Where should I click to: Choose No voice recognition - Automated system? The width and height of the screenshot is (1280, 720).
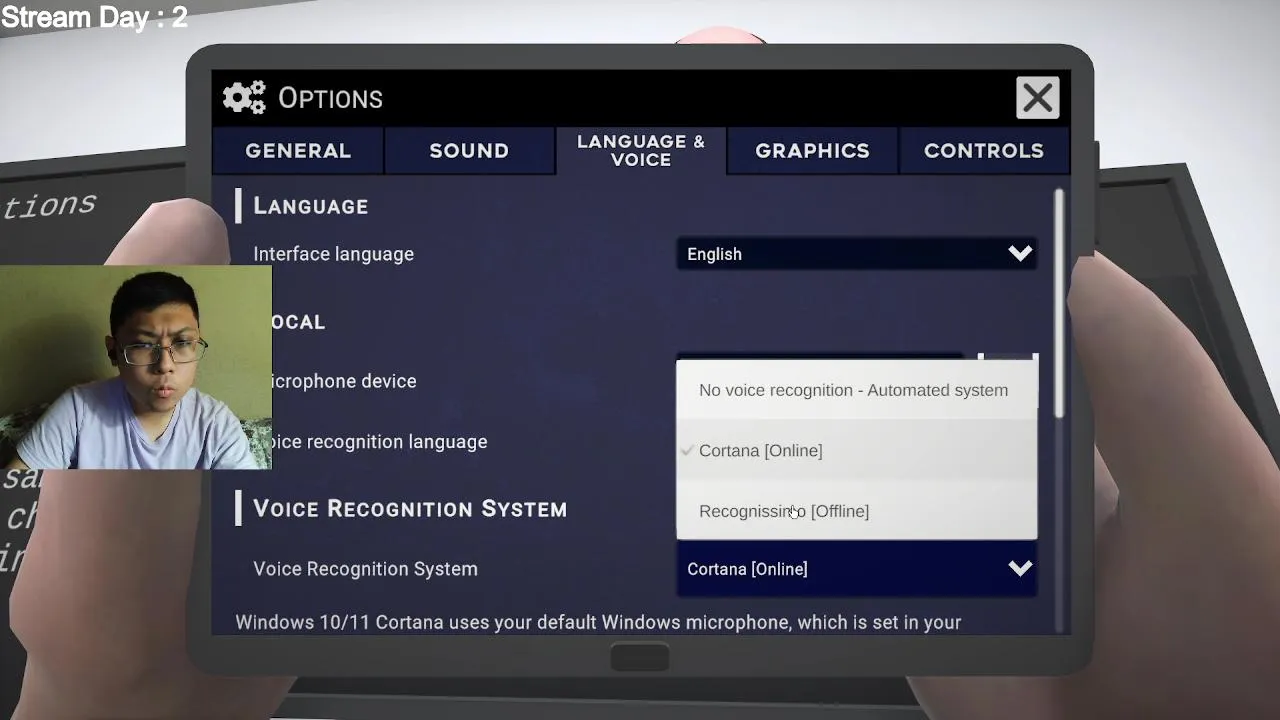pyautogui.click(x=857, y=390)
